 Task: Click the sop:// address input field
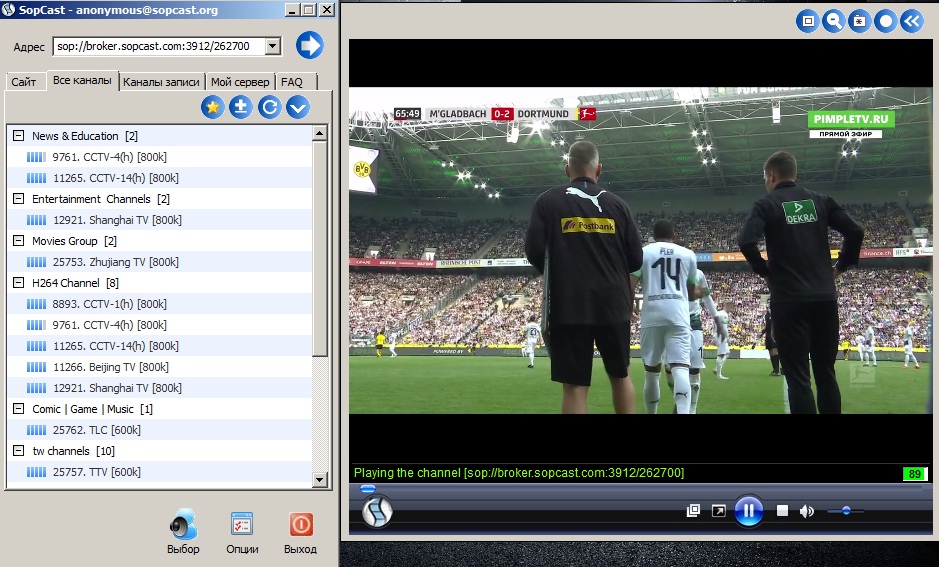(x=159, y=46)
